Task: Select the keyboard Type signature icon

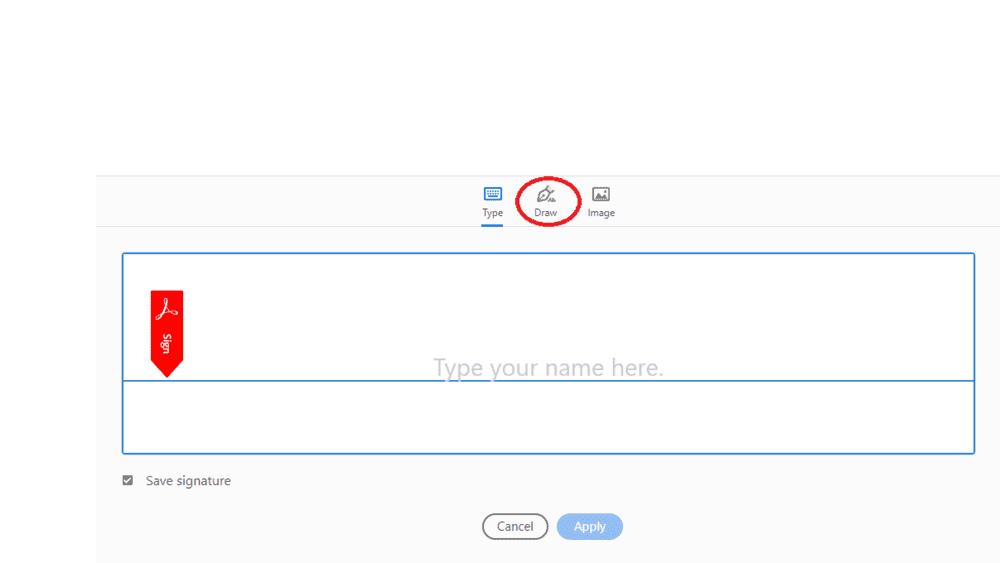Action: click(x=492, y=194)
